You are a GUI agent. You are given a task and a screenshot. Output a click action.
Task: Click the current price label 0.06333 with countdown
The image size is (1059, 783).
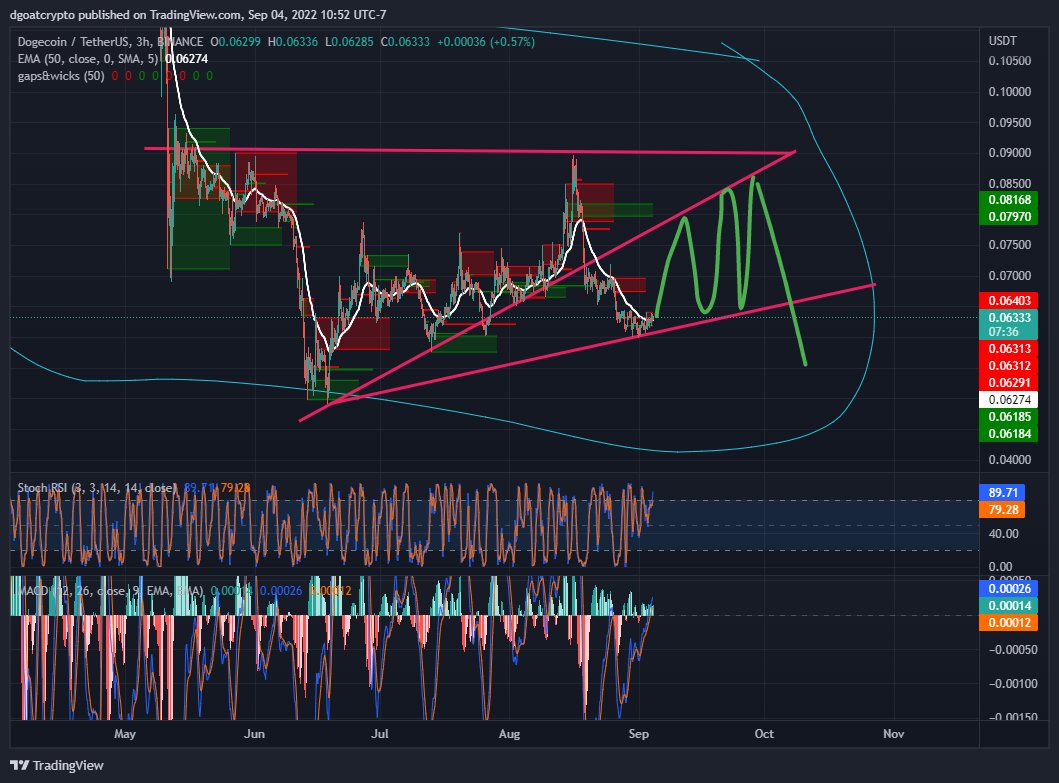point(1009,325)
